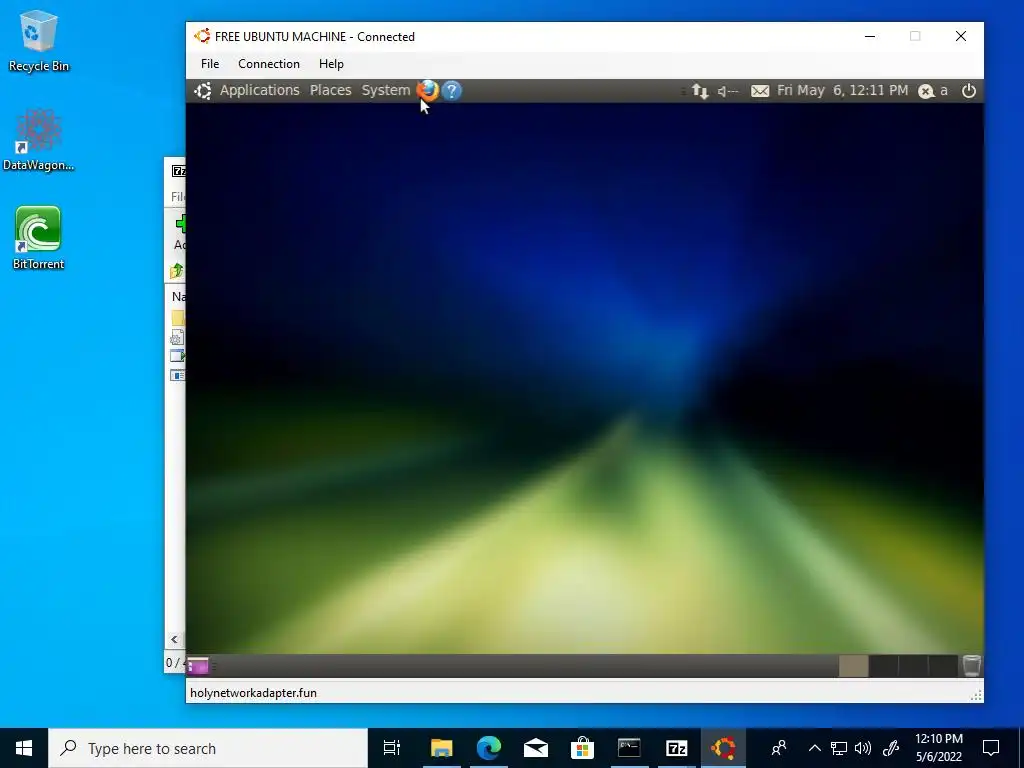Click the Ubuntu logo on the panel

[x=202, y=91]
